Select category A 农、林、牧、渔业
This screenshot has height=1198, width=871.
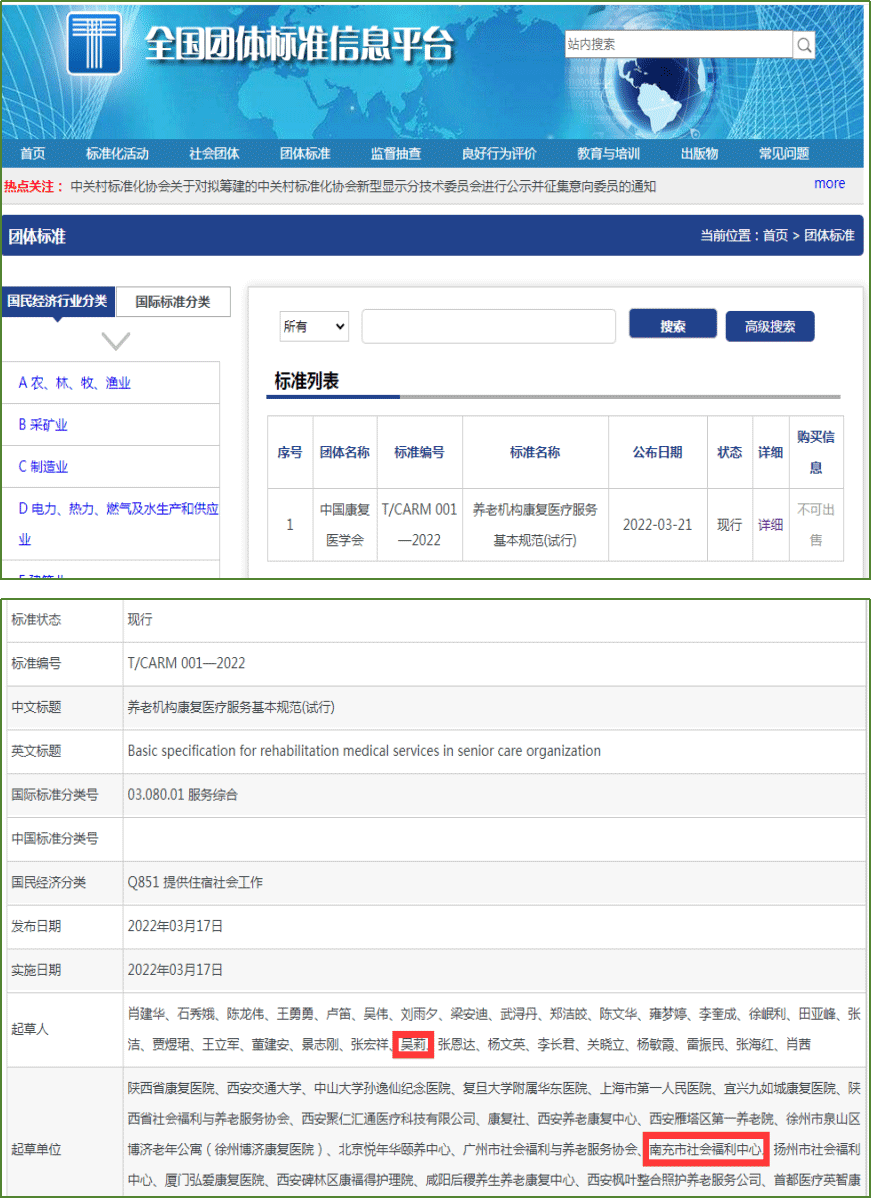(75, 383)
